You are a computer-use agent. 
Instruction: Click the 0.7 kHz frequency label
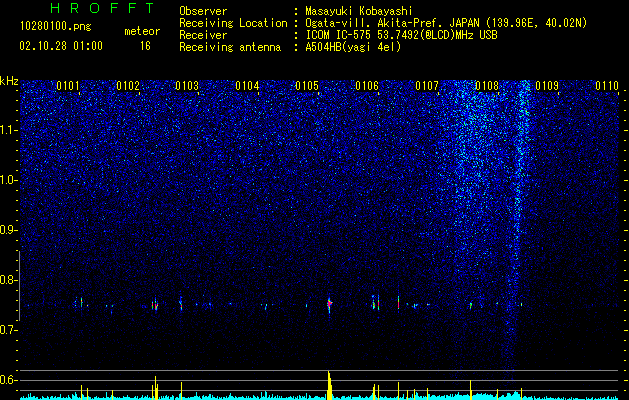click(x=8, y=330)
